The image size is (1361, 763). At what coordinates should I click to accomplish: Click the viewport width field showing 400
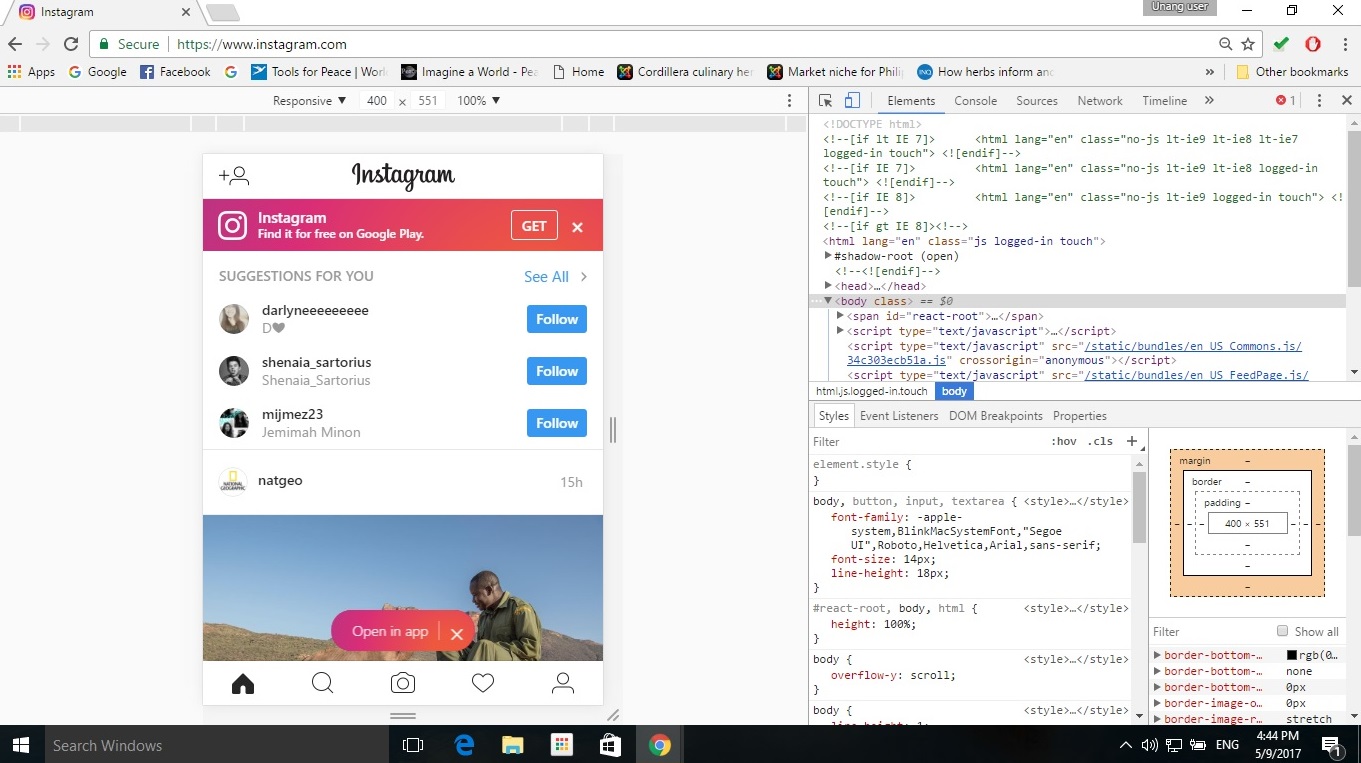tap(377, 101)
